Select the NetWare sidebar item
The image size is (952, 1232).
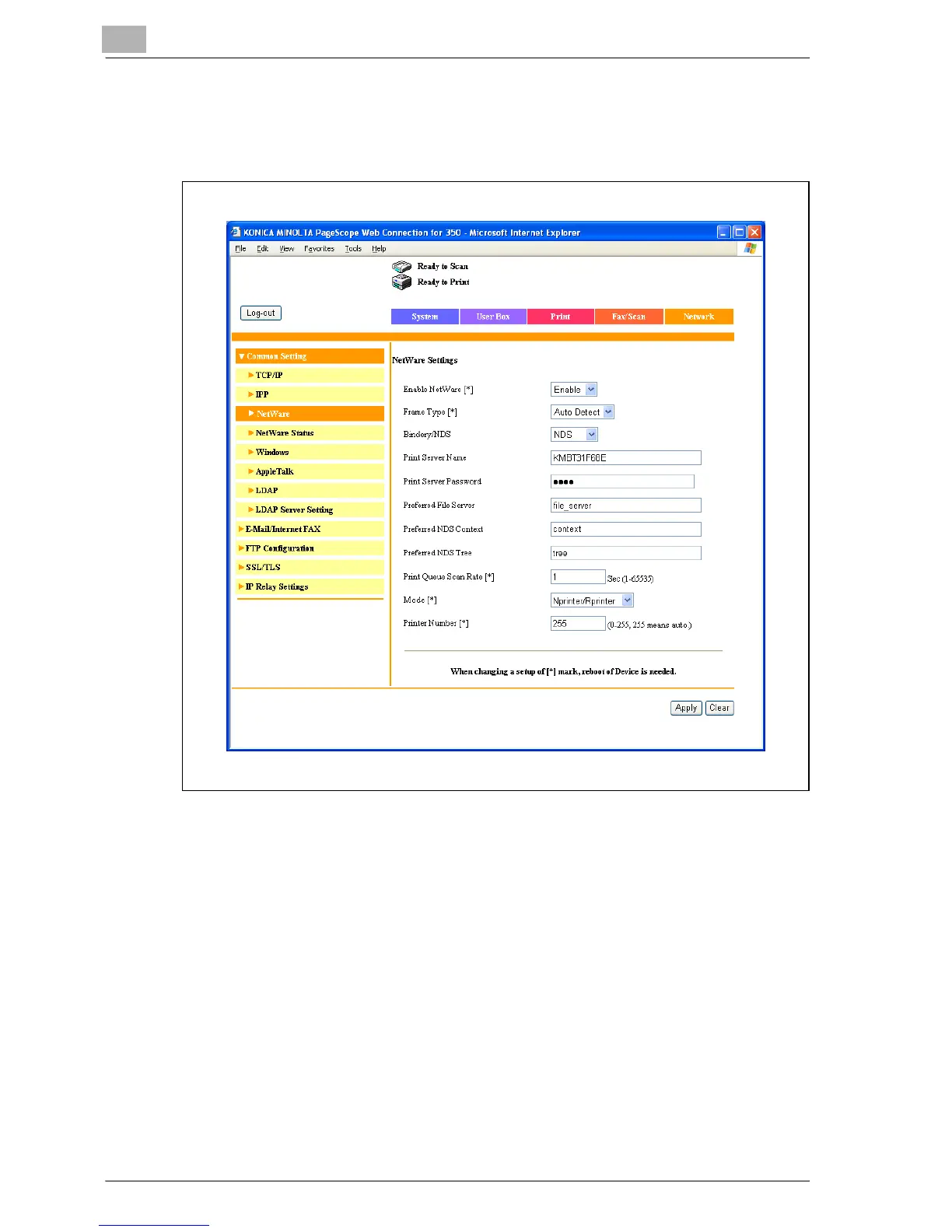tap(310, 414)
